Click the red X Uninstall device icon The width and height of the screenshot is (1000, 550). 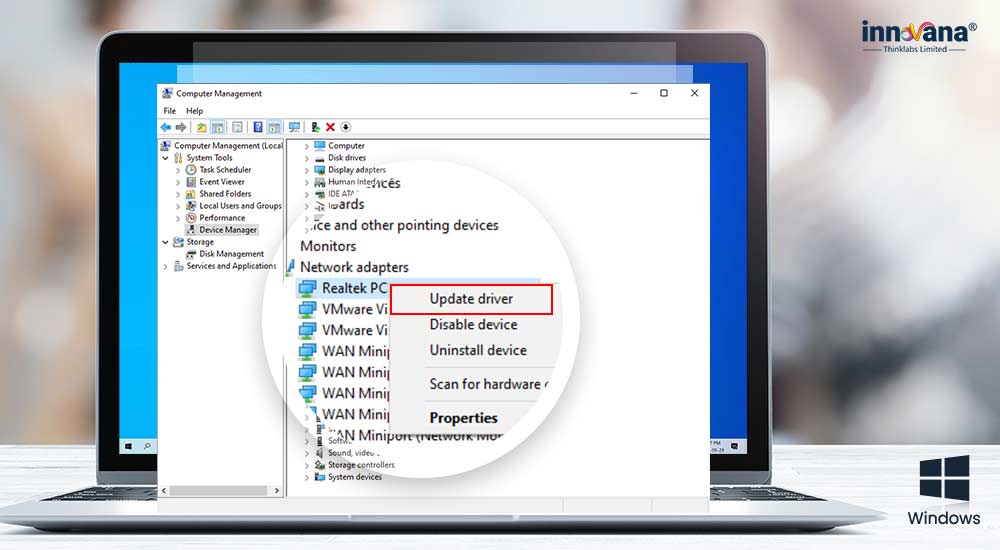(330, 128)
